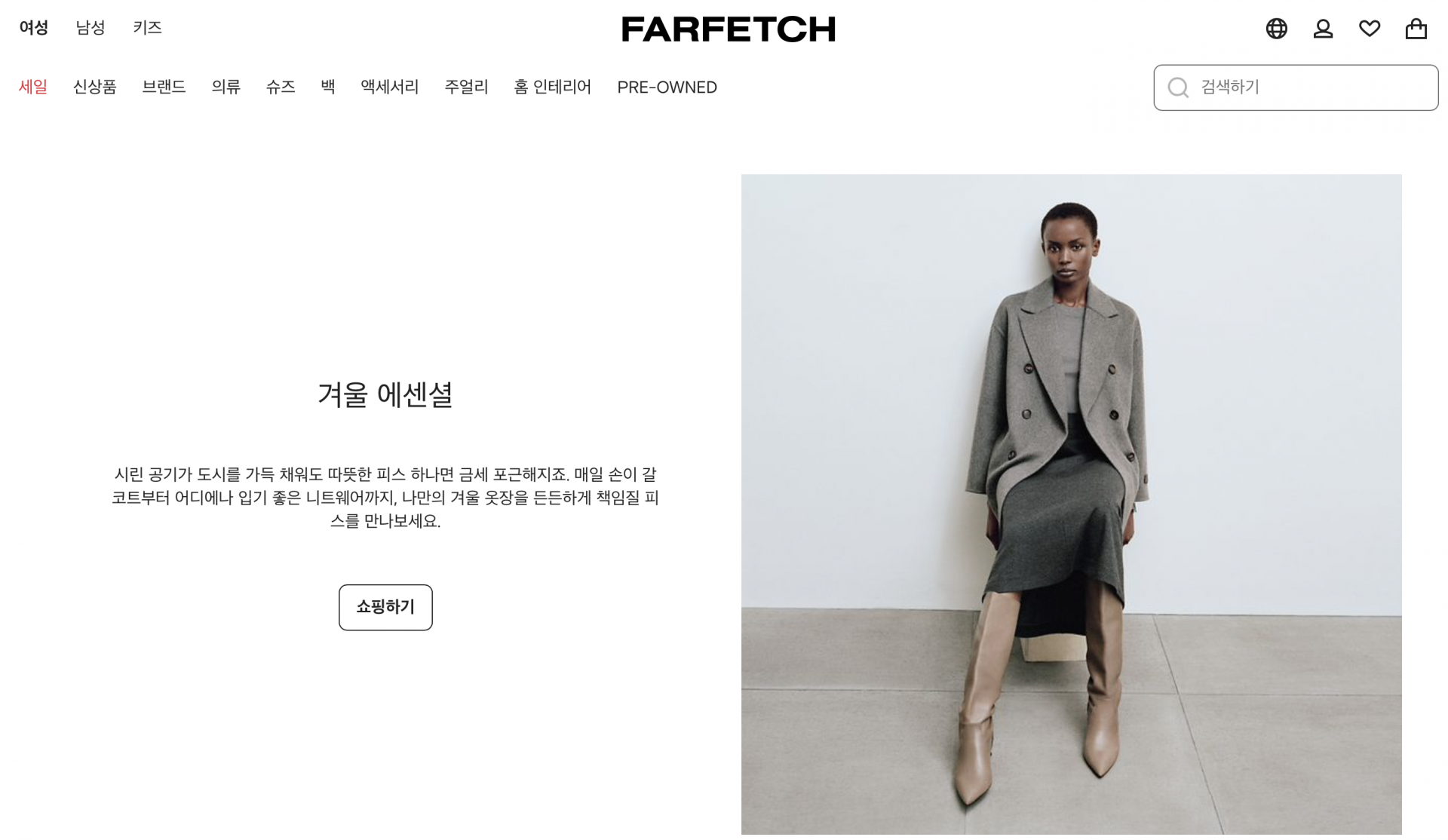Open the red 세일 menu
The image size is (1448, 840).
coord(33,87)
